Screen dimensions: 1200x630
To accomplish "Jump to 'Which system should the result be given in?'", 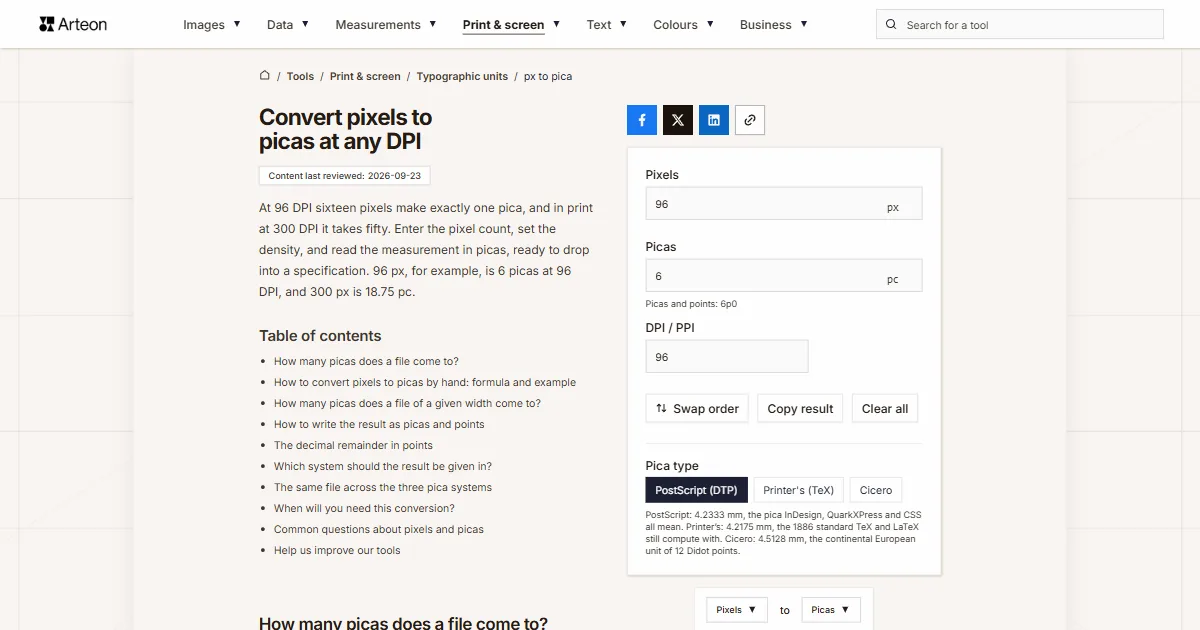I will [x=383, y=466].
